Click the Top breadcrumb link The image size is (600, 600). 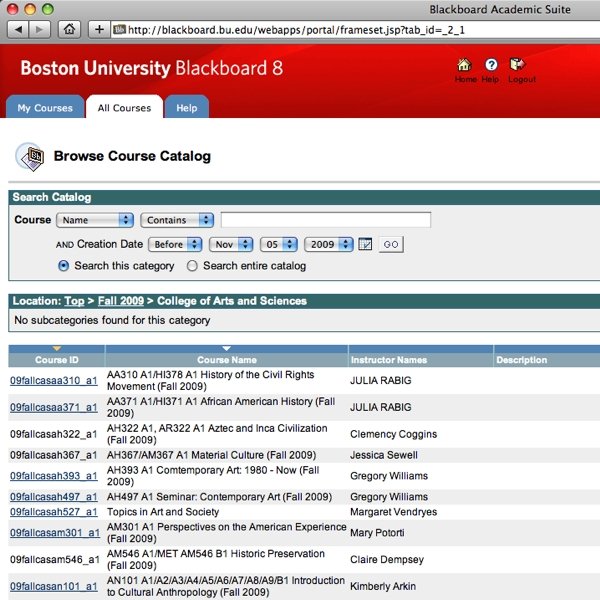74,301
